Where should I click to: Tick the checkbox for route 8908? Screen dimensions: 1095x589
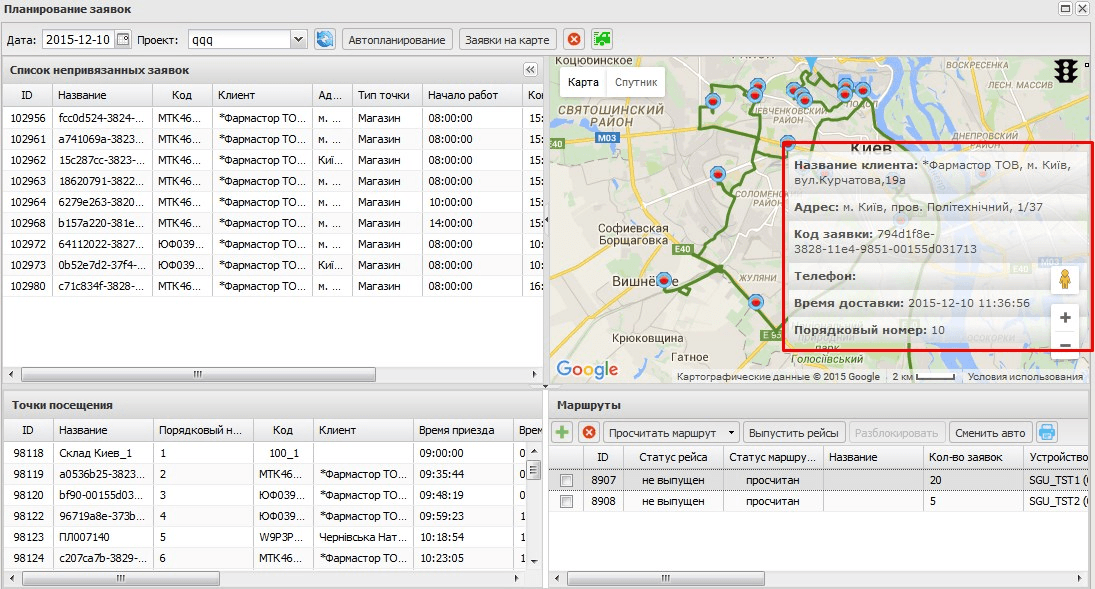pyautogui.click(x=566, y=502)
